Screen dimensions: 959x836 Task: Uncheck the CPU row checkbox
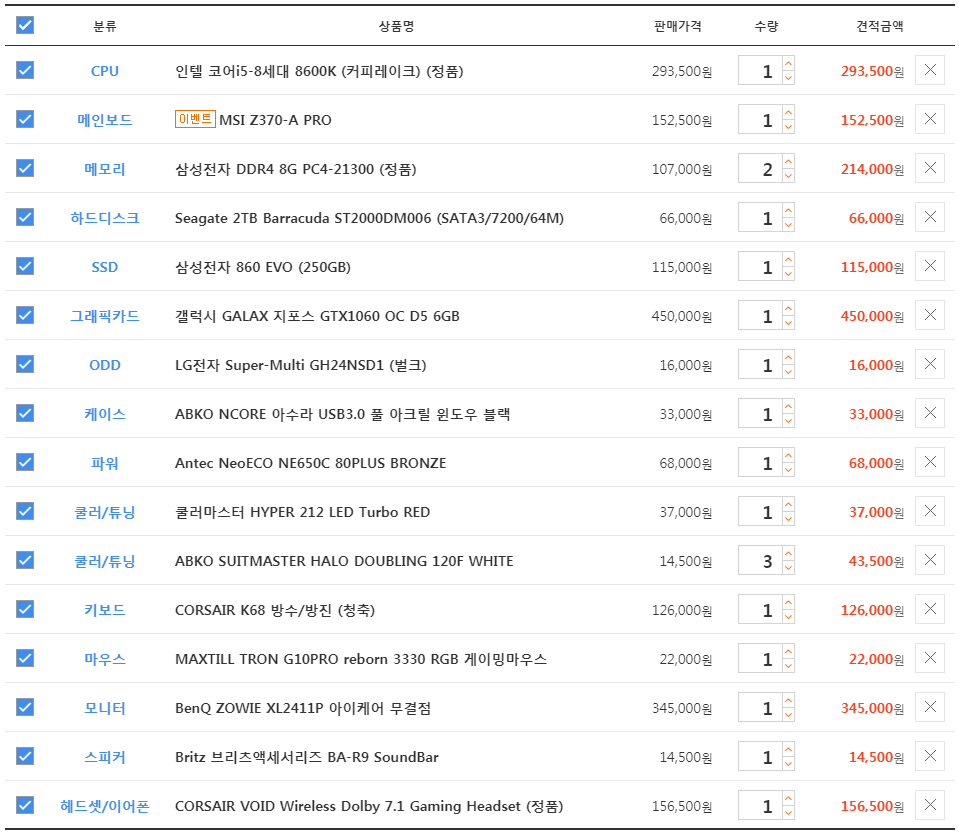25,70
